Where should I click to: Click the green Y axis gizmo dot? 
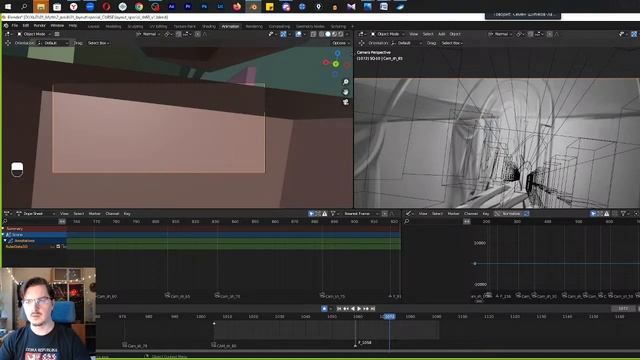[x=336, y=64]
